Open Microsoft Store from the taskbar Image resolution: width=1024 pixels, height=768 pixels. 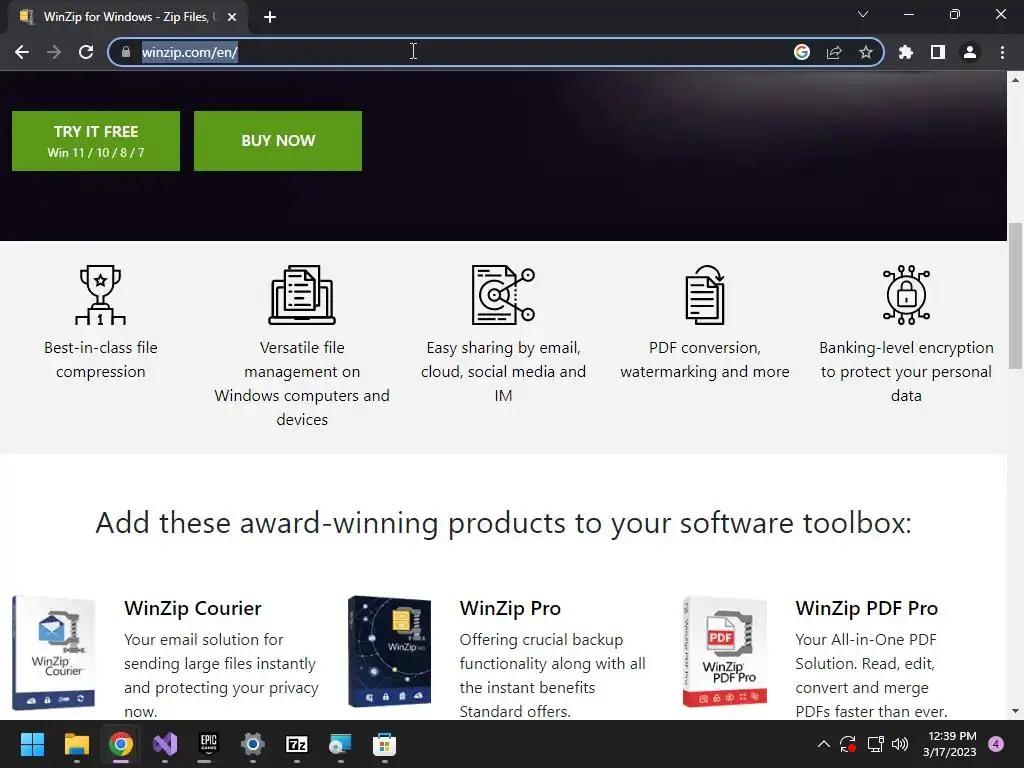pos(385,744)
